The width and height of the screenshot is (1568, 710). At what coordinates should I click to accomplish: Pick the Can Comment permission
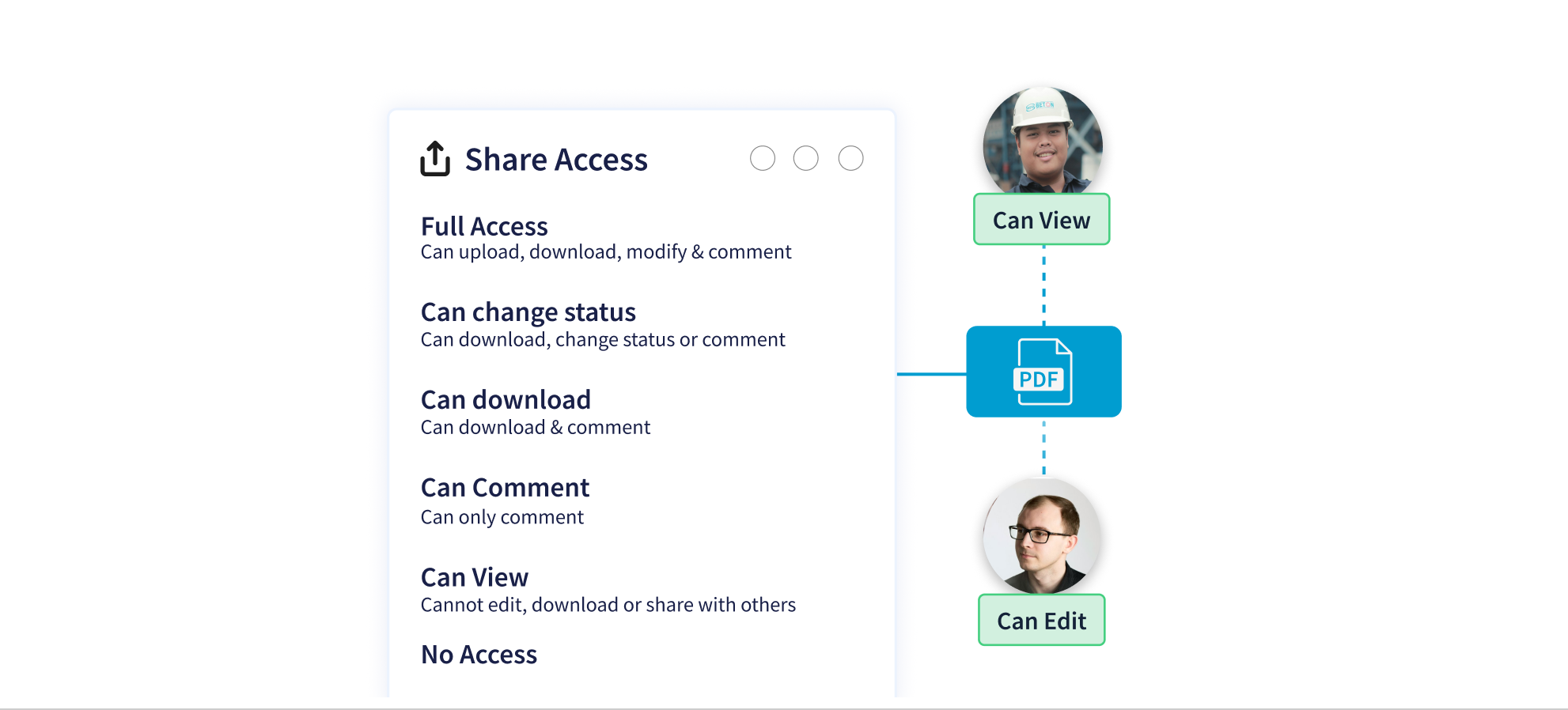pos(505,487)
